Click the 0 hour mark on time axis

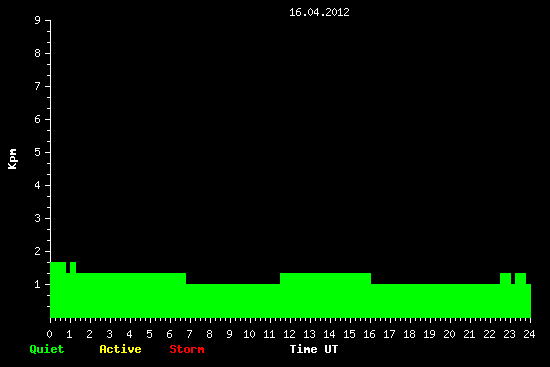49,334
